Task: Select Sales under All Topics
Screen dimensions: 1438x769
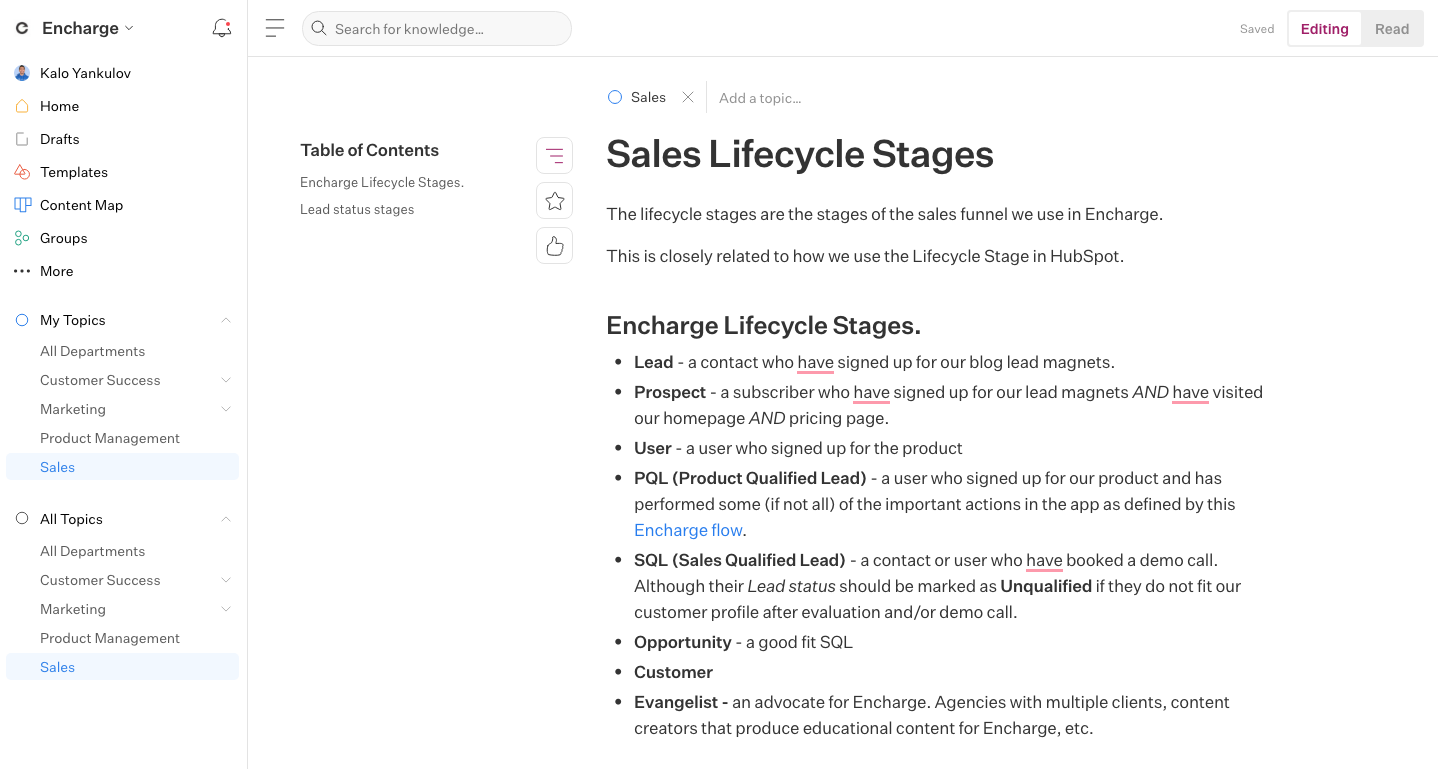Action: tap(123, 667)
